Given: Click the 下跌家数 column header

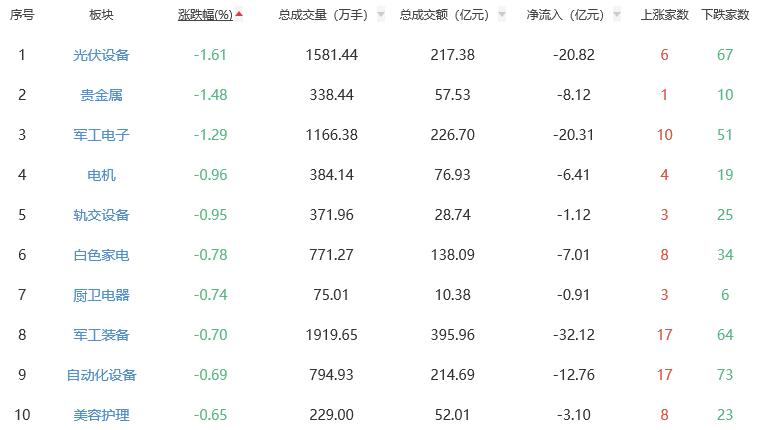Looking at the screenshot, I should coord(725,15).
